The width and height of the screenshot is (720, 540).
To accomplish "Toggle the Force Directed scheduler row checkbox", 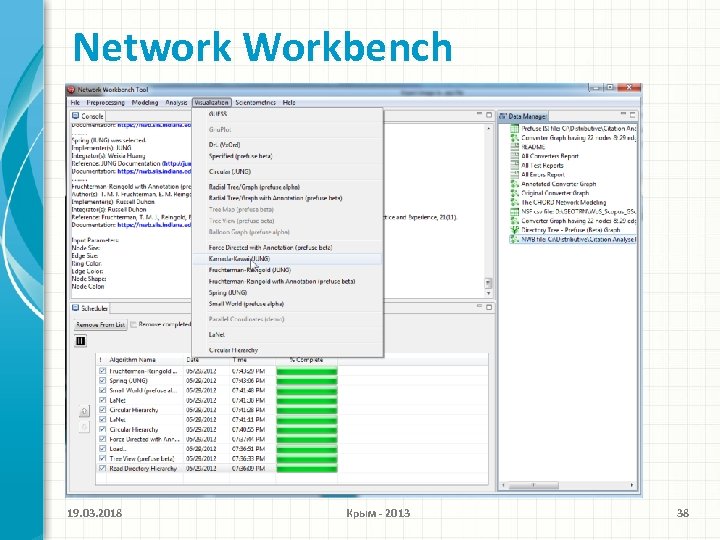I will [x=102, y=439].
